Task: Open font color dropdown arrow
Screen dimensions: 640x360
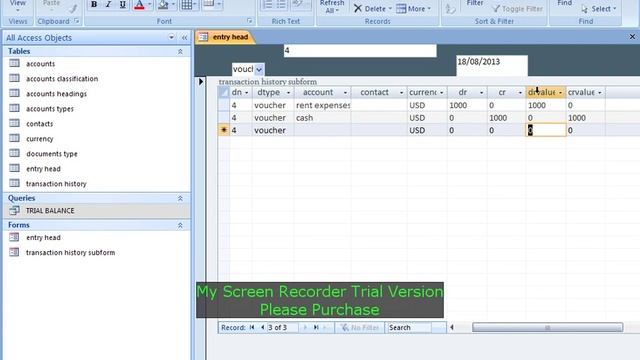Action: tap(150, 4)
